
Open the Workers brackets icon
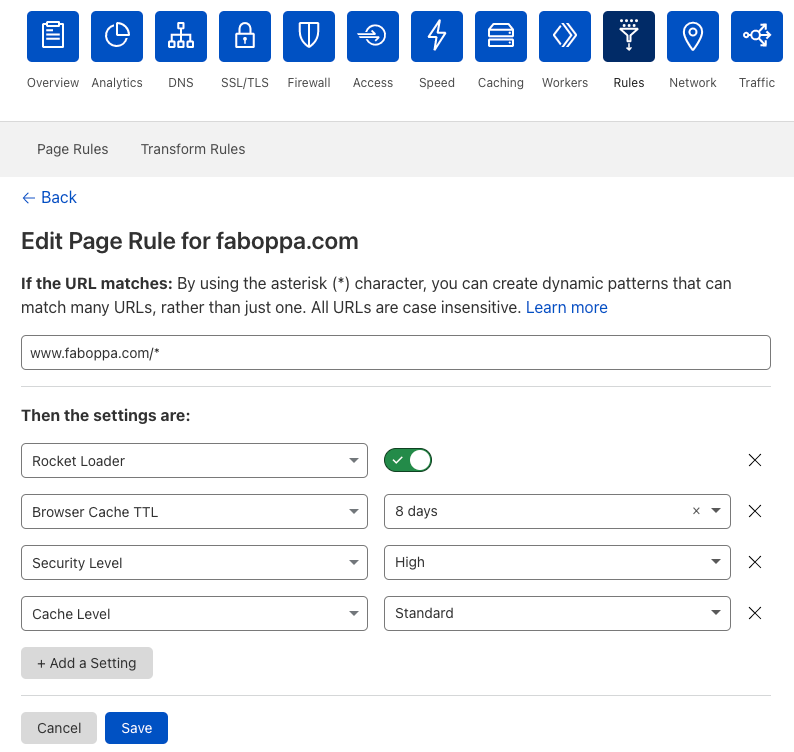565,36
